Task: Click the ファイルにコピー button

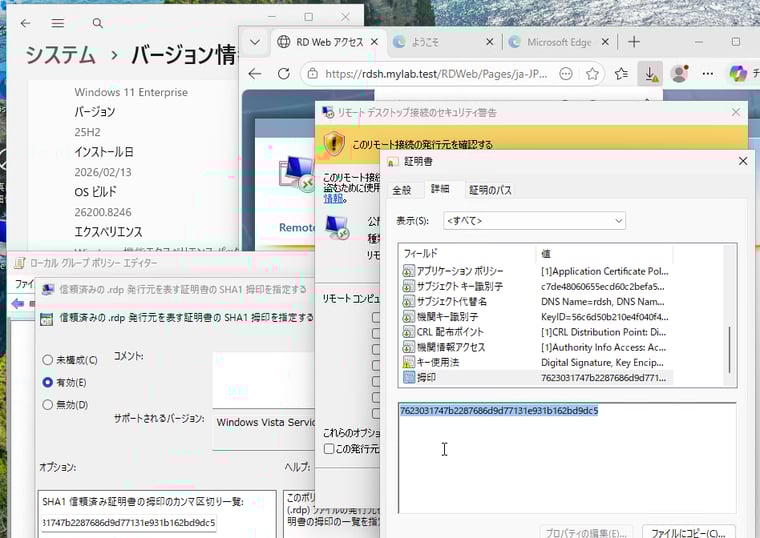Action: [x=688, y=532]
